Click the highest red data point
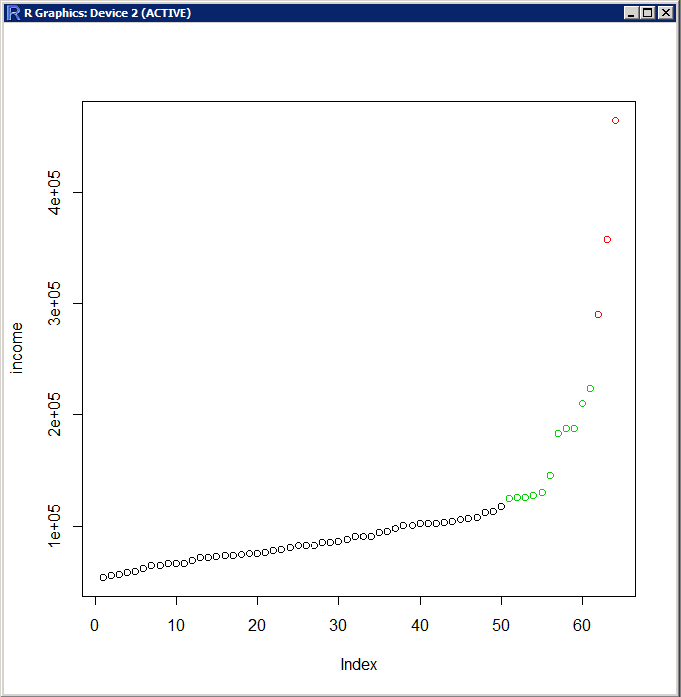This screenshot has height=697, width=681. 615,120
